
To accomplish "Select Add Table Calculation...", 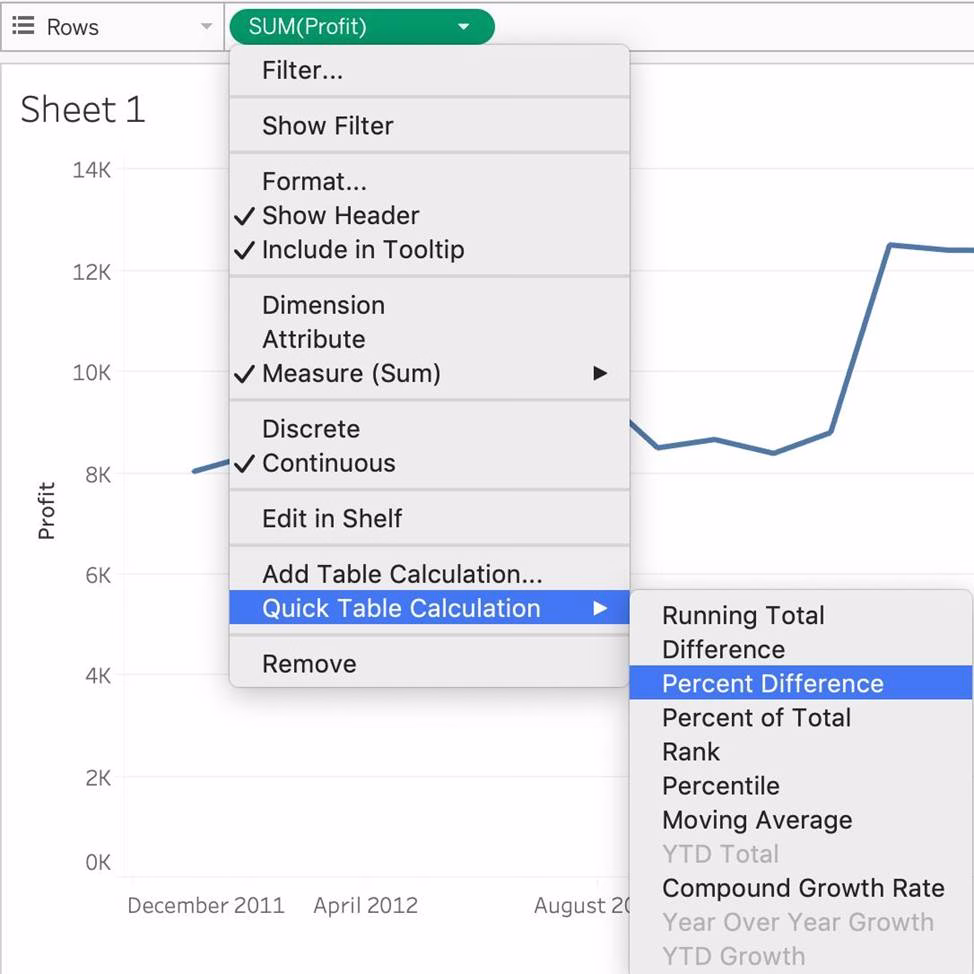I will pos(402,574).
